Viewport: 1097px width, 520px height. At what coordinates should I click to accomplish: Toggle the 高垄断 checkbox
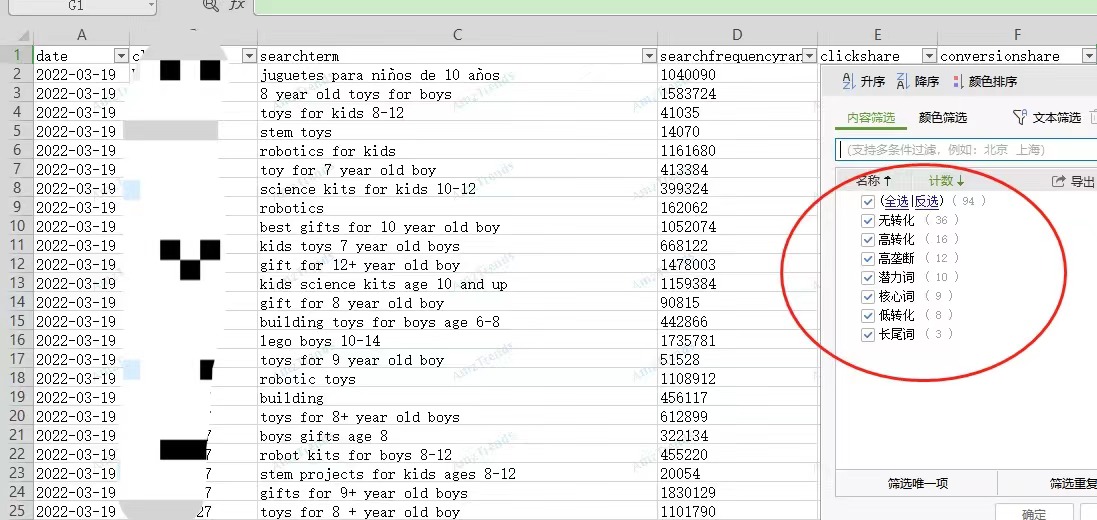(x=867, y=258)
